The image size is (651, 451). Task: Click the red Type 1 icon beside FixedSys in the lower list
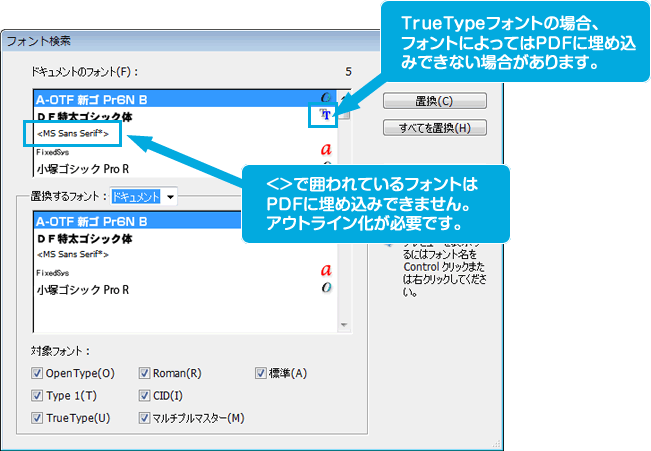tap(325, 271)
